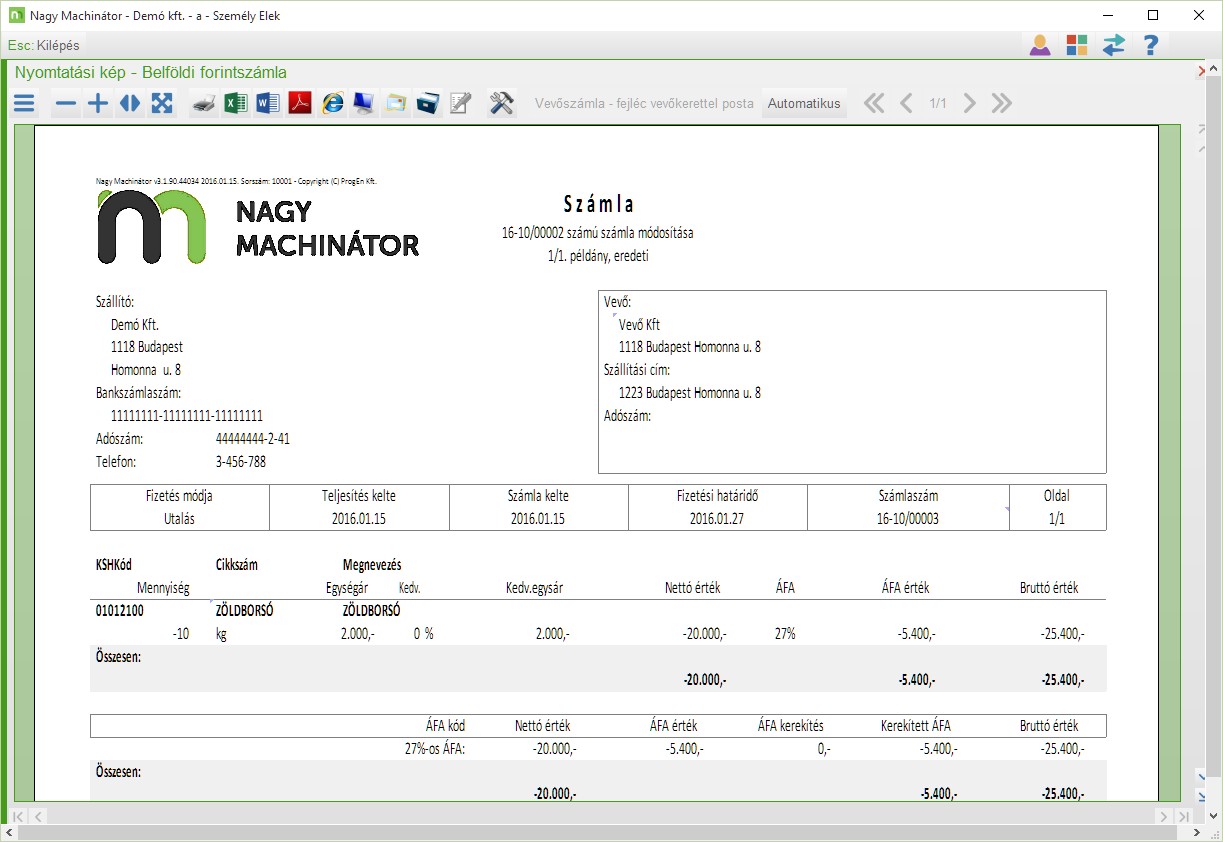Jump to the first page
Image resolution: width=1223 pixels, height=842 pixels.
(874, 104)
